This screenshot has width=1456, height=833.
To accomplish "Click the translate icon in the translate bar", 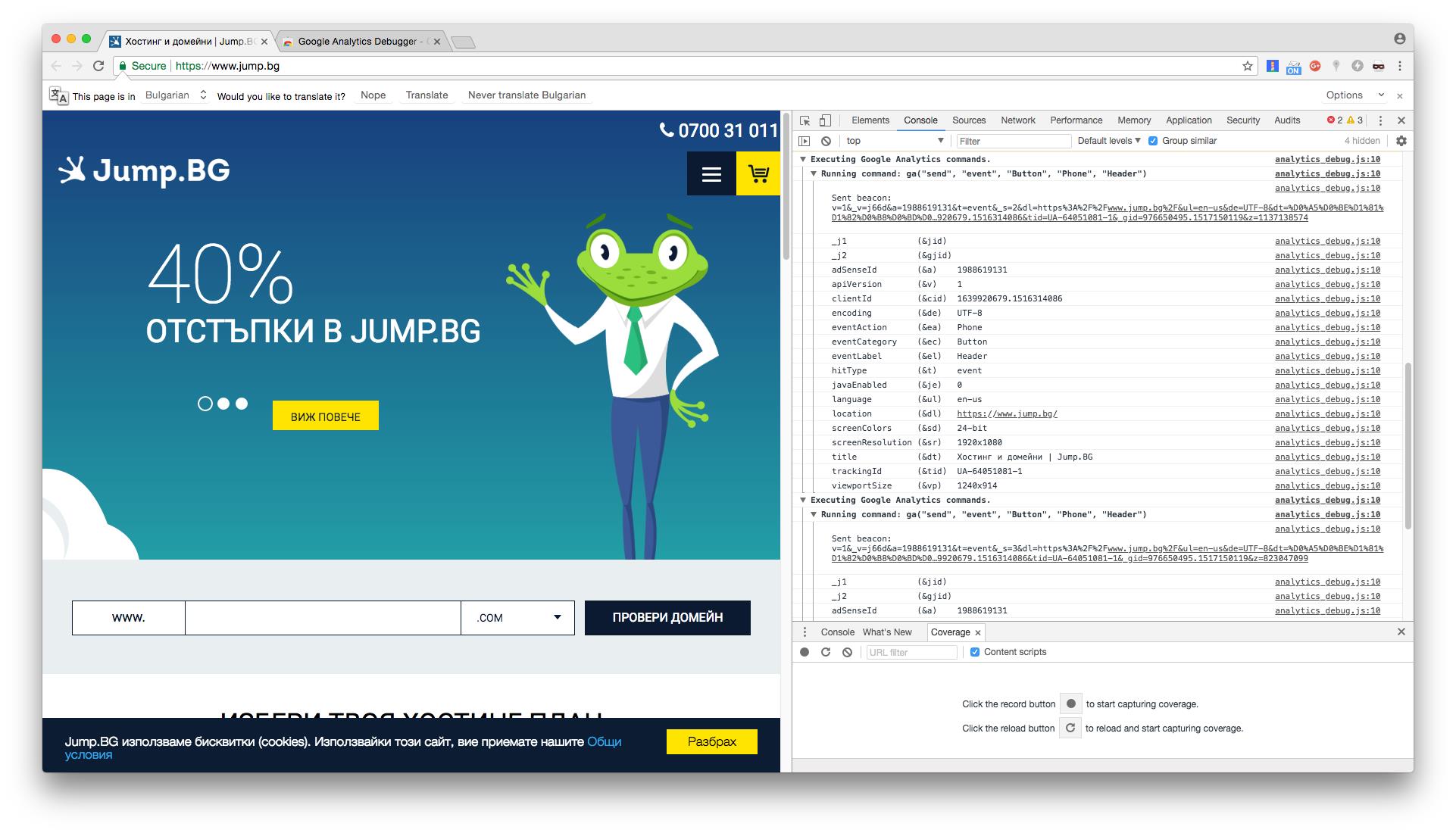I will pyautogui.click(x=58, y=95).
